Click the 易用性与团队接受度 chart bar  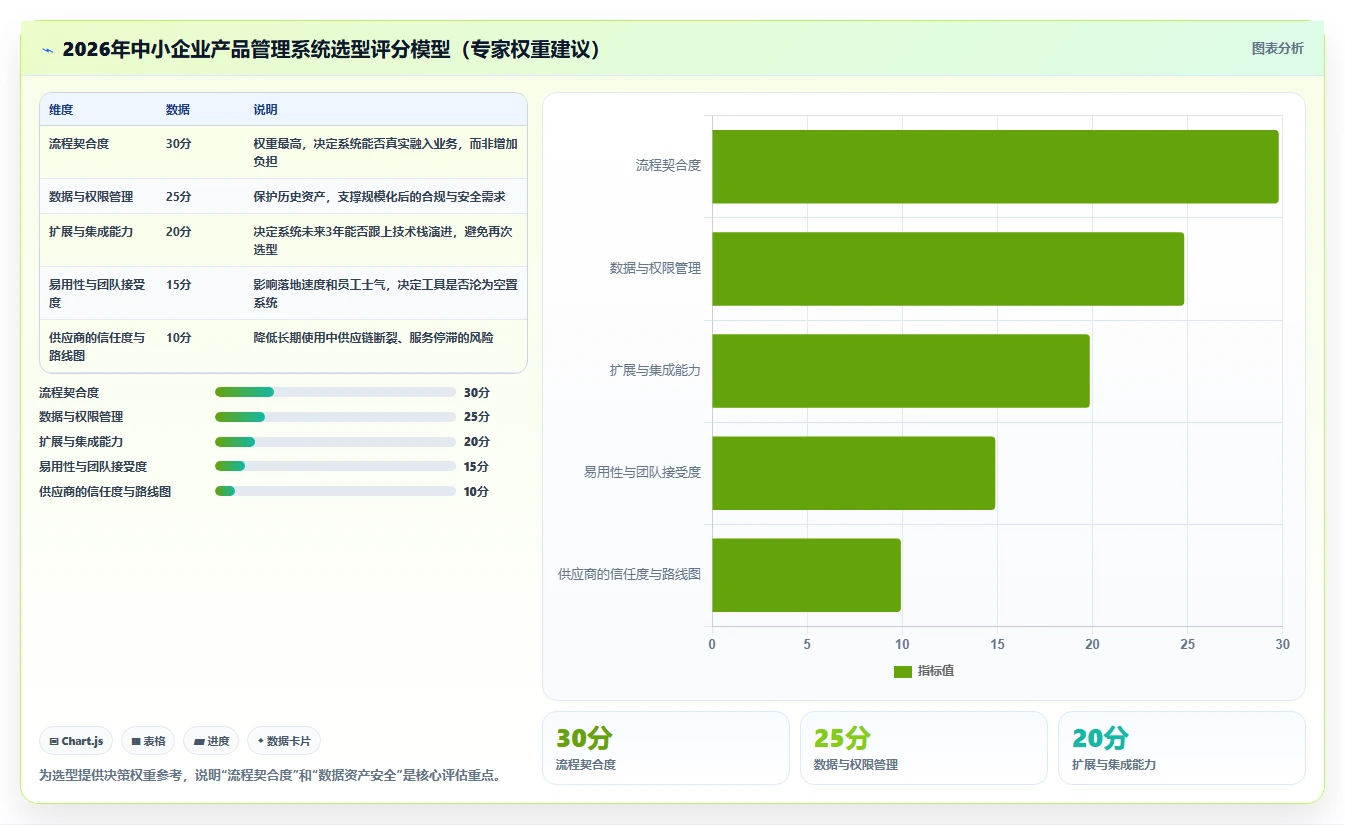pos(853,473)
